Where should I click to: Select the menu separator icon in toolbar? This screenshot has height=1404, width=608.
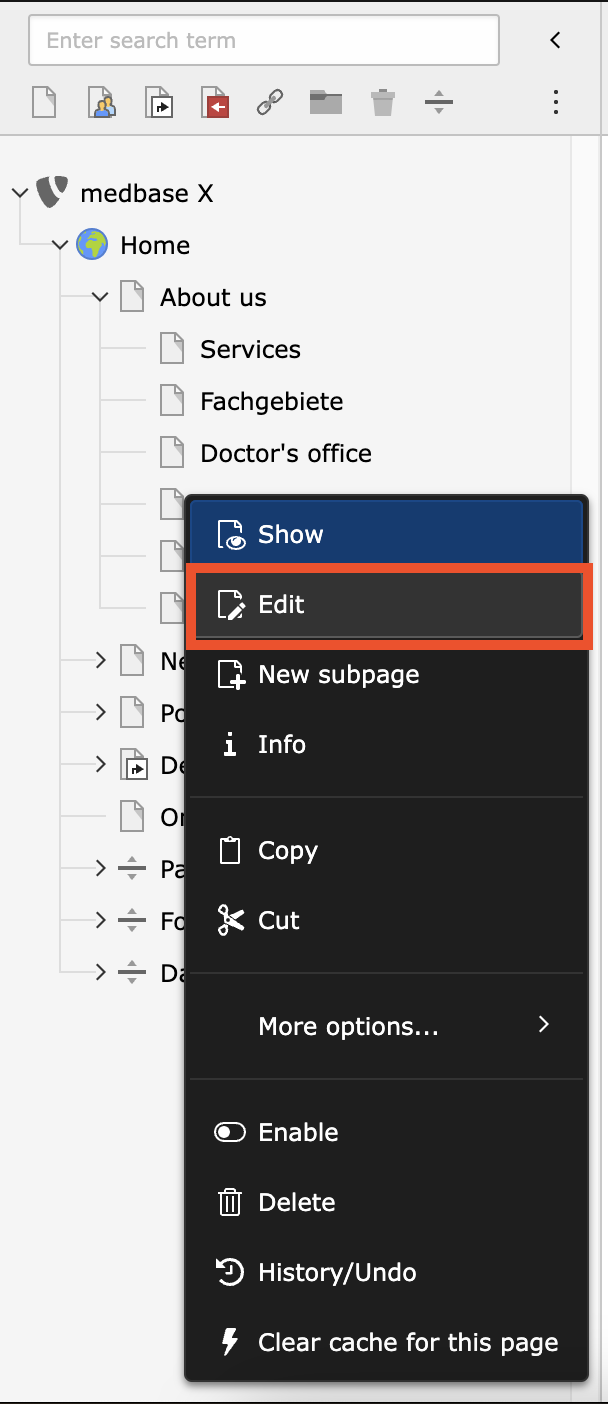pos(439,102)
